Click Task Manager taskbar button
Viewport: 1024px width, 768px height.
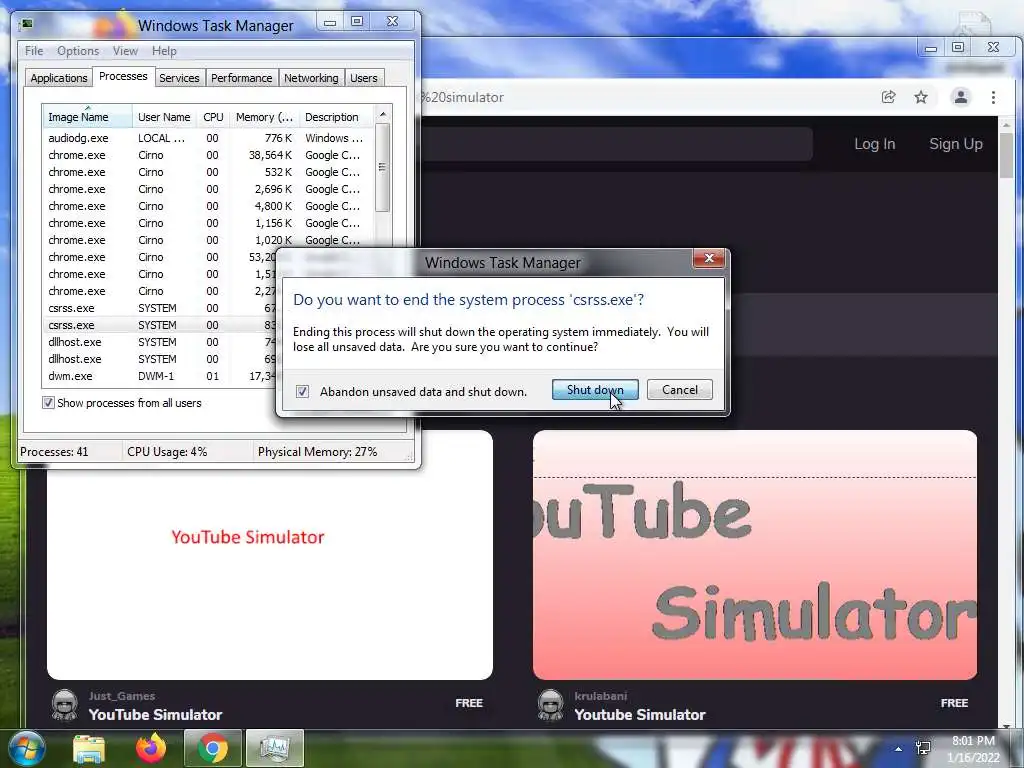coord(274,748)
